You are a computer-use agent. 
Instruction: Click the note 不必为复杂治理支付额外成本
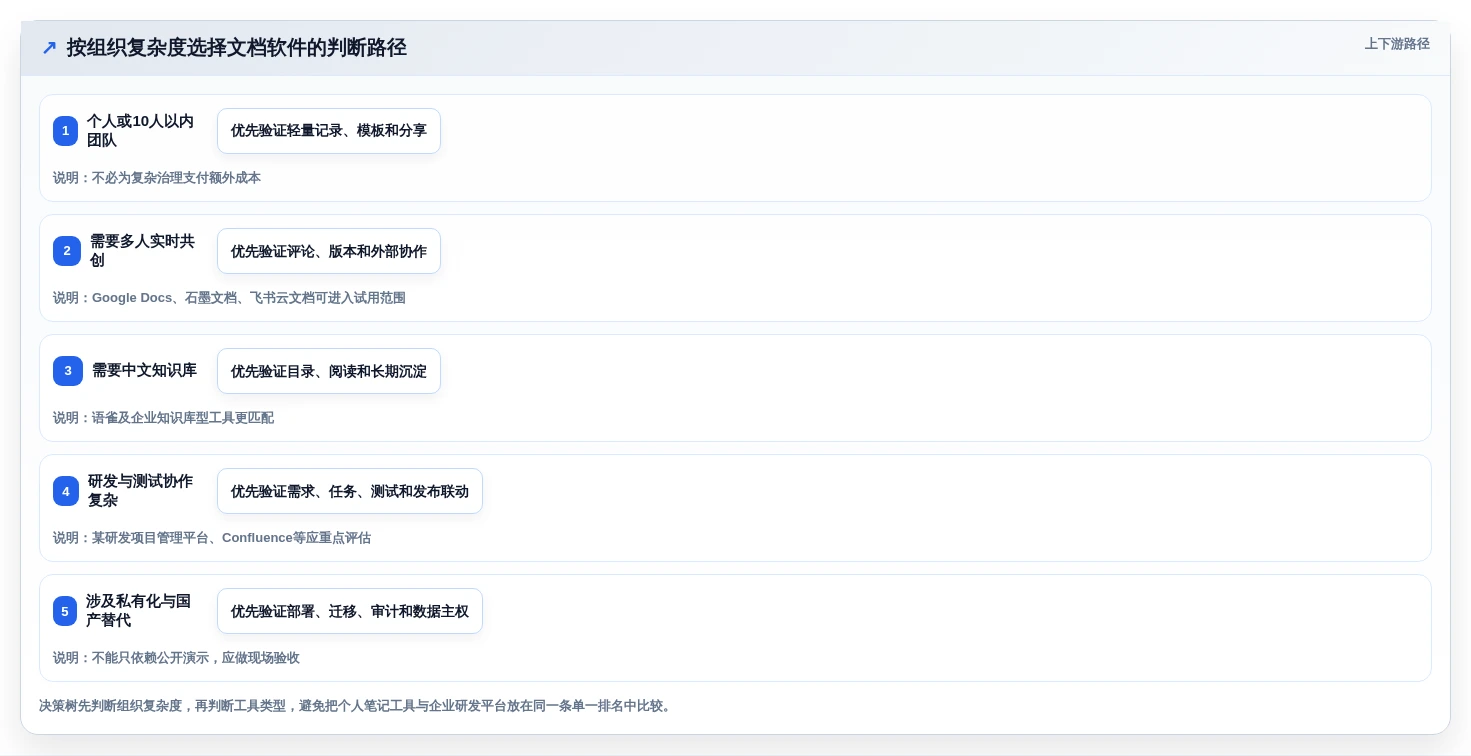[x=157, y=178]
